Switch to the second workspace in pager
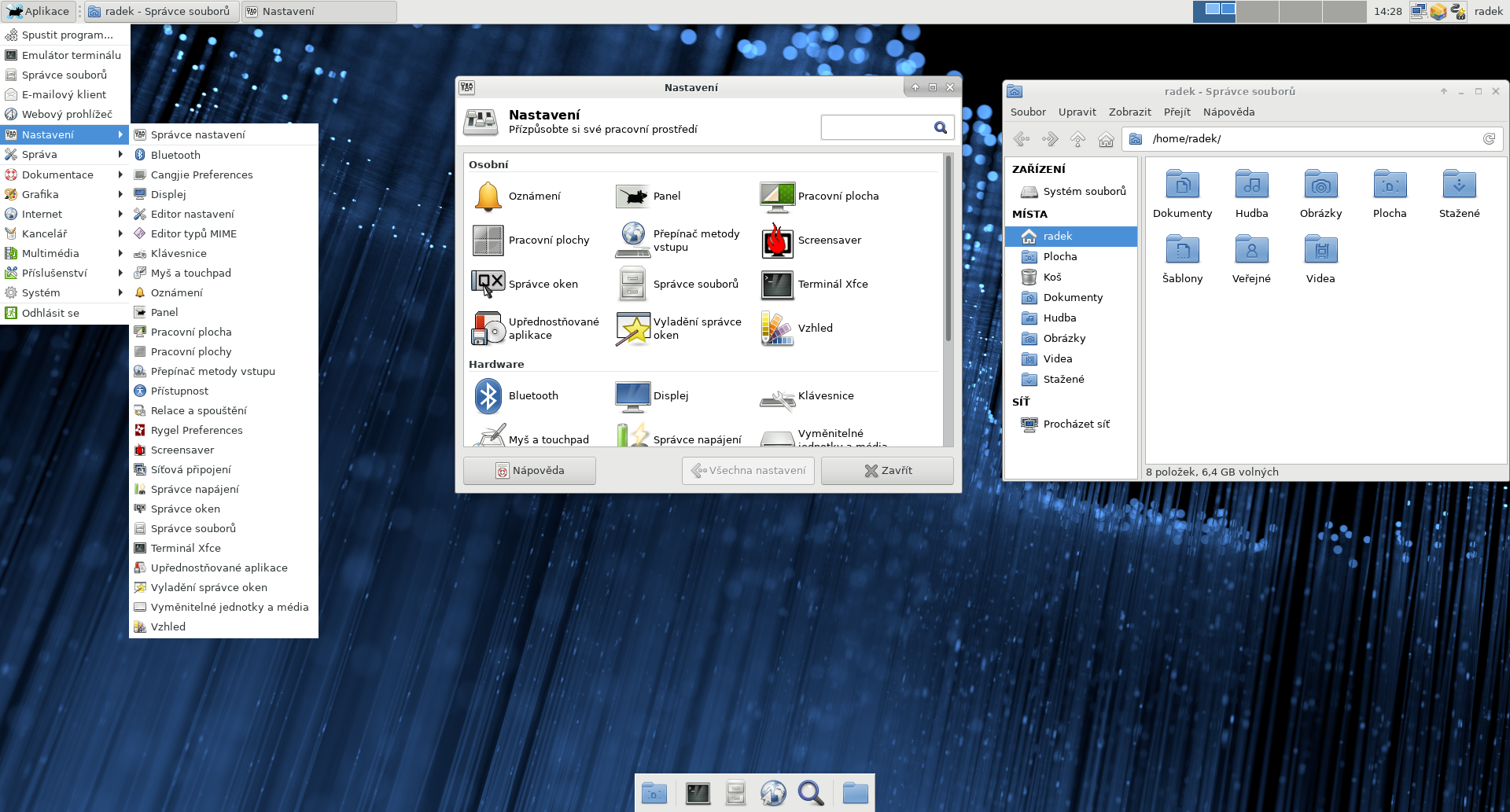Image resolution: width=1510 pixels, height=812 pixels. (x=1257, y=12)
